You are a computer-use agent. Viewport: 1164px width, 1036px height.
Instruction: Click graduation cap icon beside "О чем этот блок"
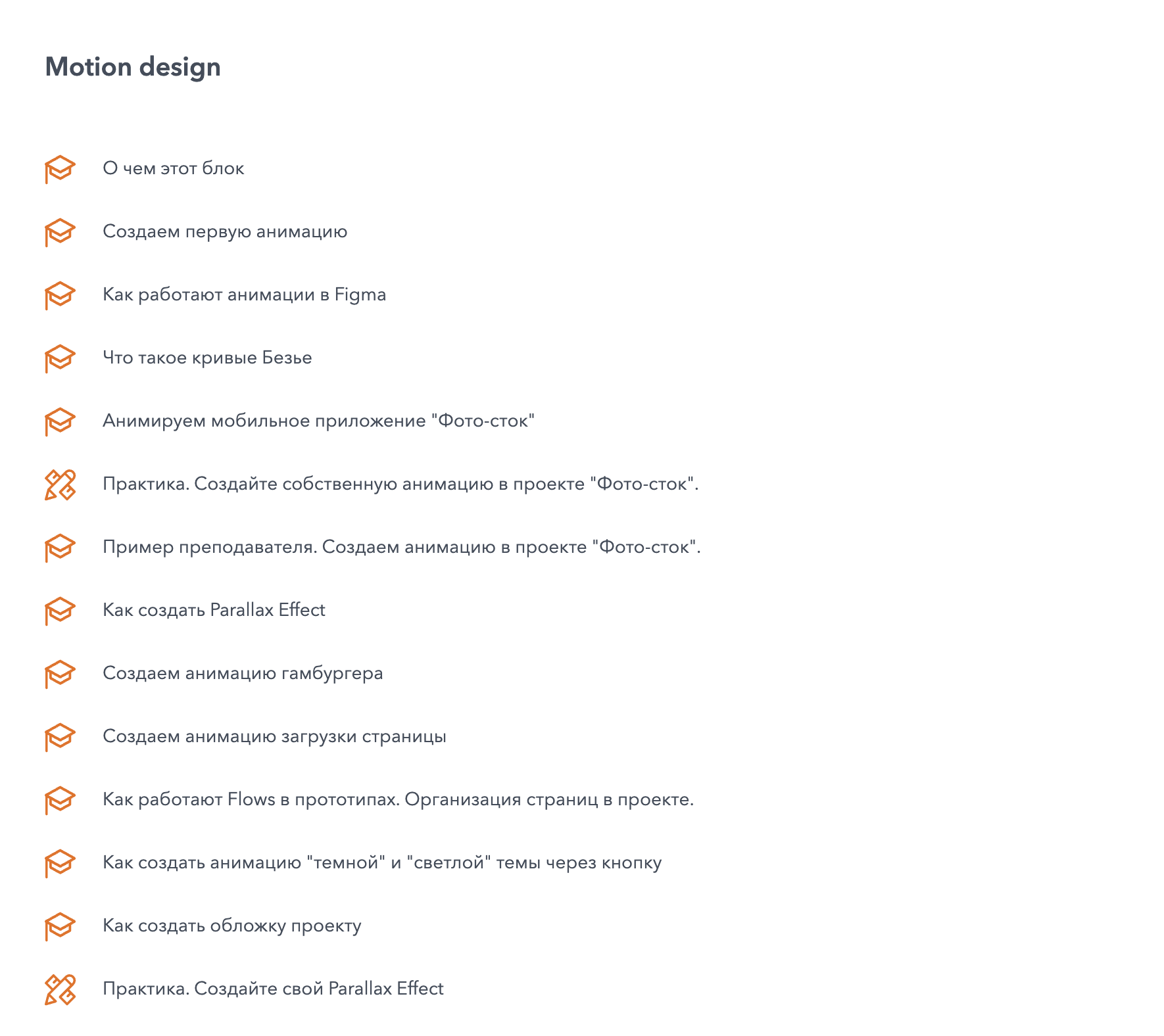tap(60, 169)
